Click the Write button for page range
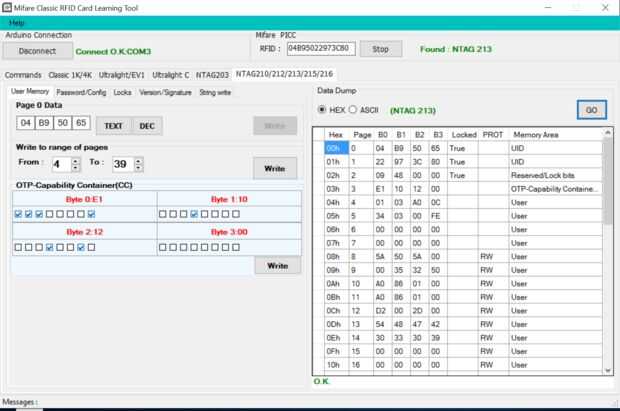This screenshot has width=620, height=411. [275, 168]
